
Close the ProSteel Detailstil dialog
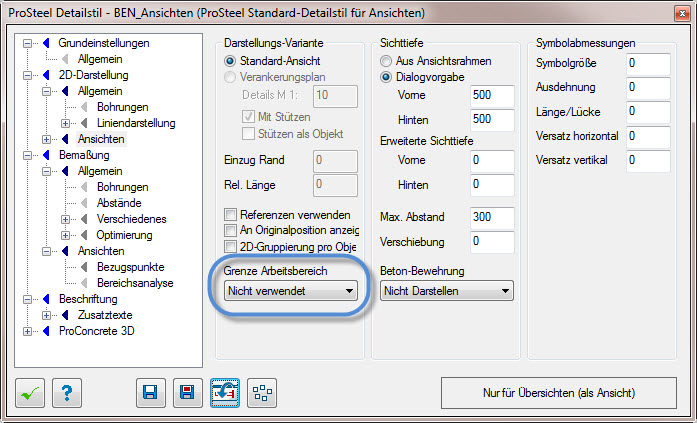682,14
